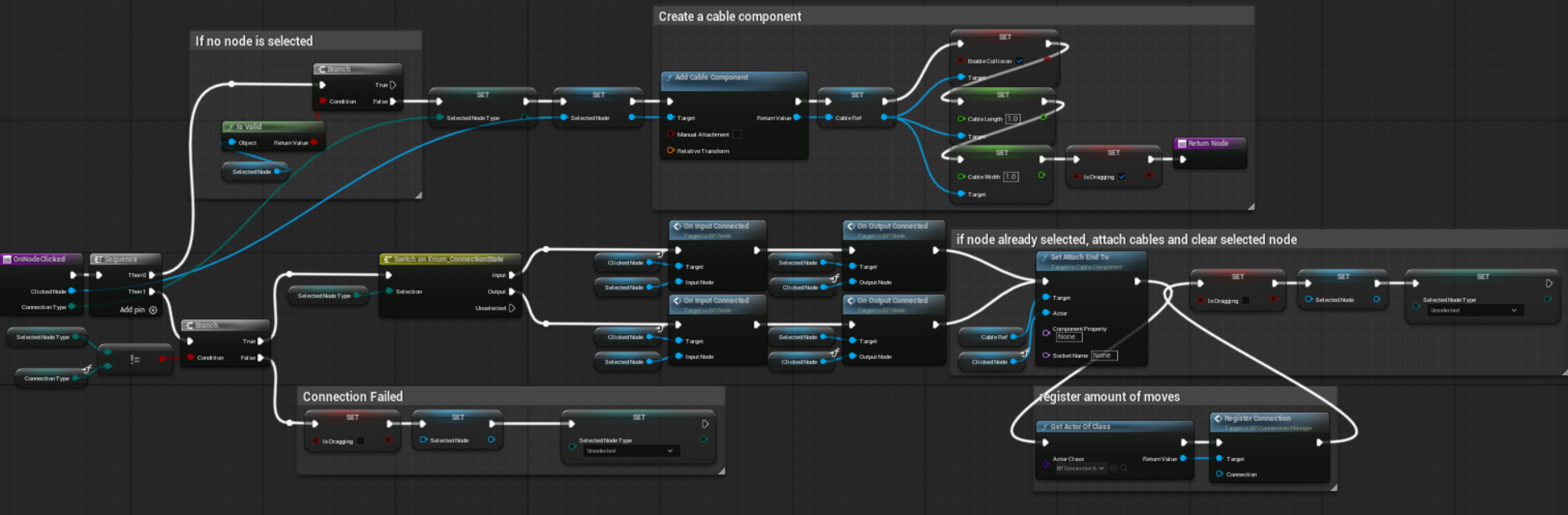Viewport: 1568px width, 515px height.
Task: Click the Return Value pin of Is Valid
Action: (x=314, y=142)
